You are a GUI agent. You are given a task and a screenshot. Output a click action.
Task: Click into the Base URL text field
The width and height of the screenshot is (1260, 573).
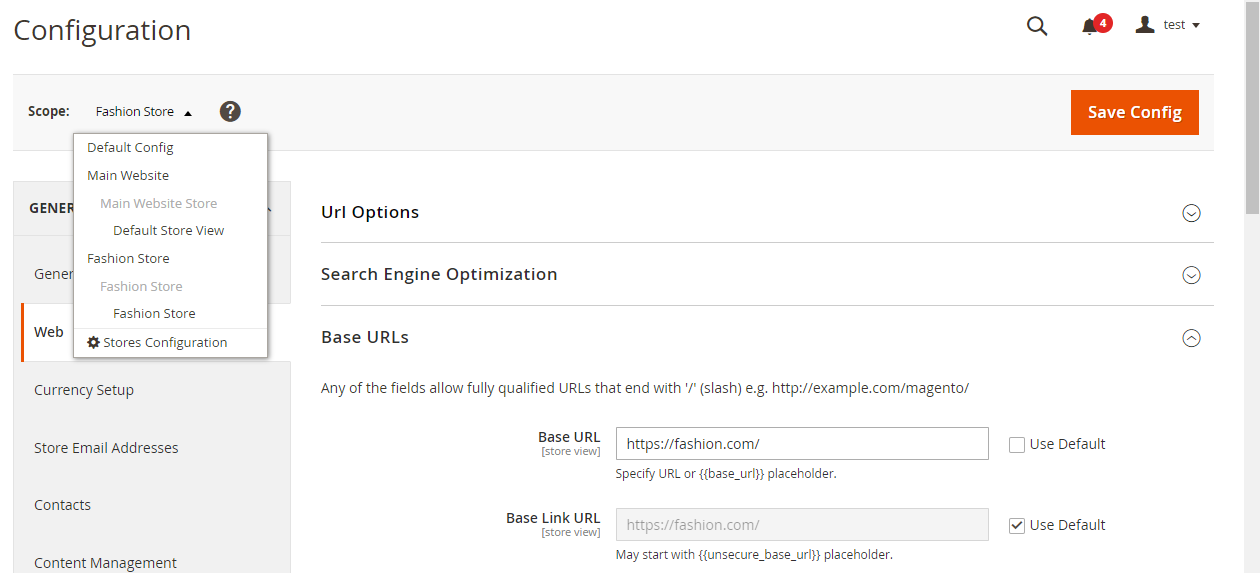[x=802, y=444]
